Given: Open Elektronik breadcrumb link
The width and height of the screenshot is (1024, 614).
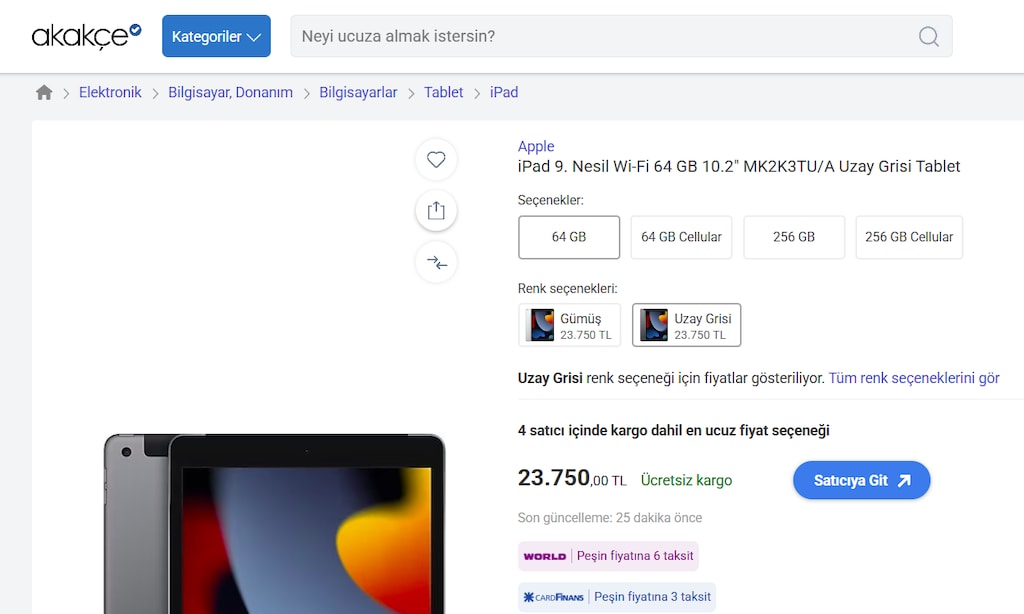Looking at the screenshot, I should (110, 93).
